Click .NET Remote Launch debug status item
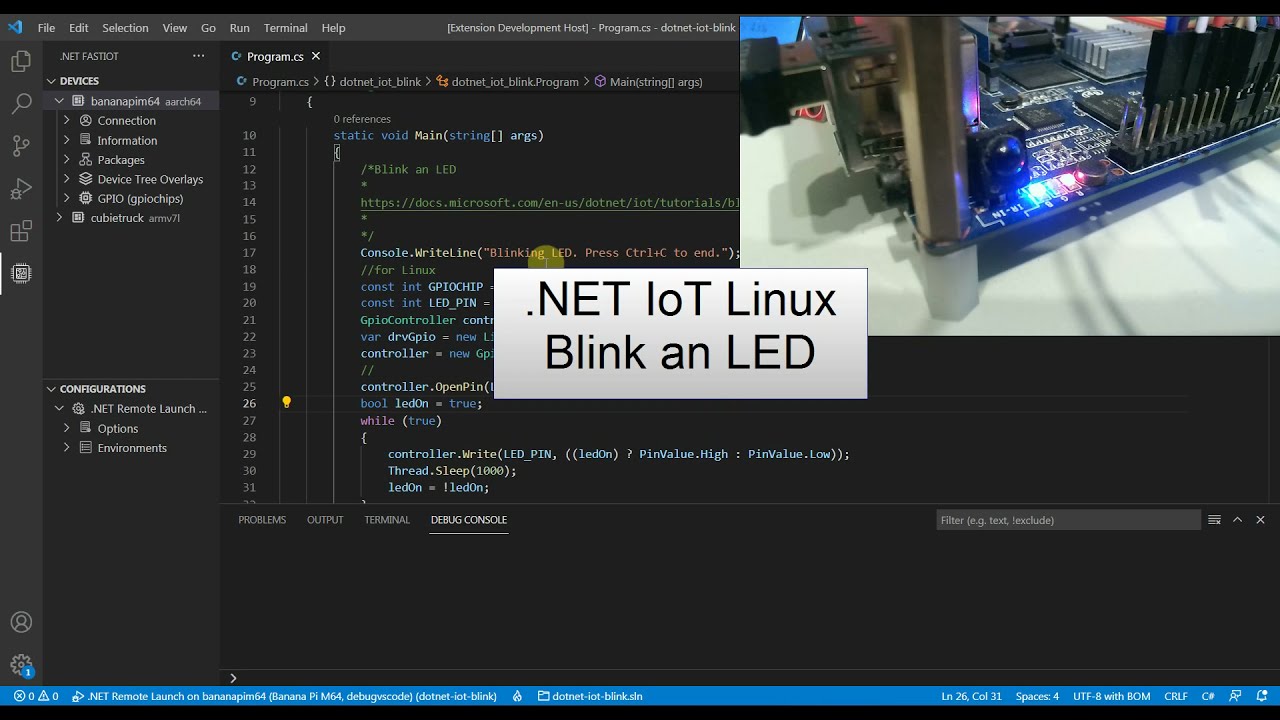Screen dimensions: 1280x720 284,696
